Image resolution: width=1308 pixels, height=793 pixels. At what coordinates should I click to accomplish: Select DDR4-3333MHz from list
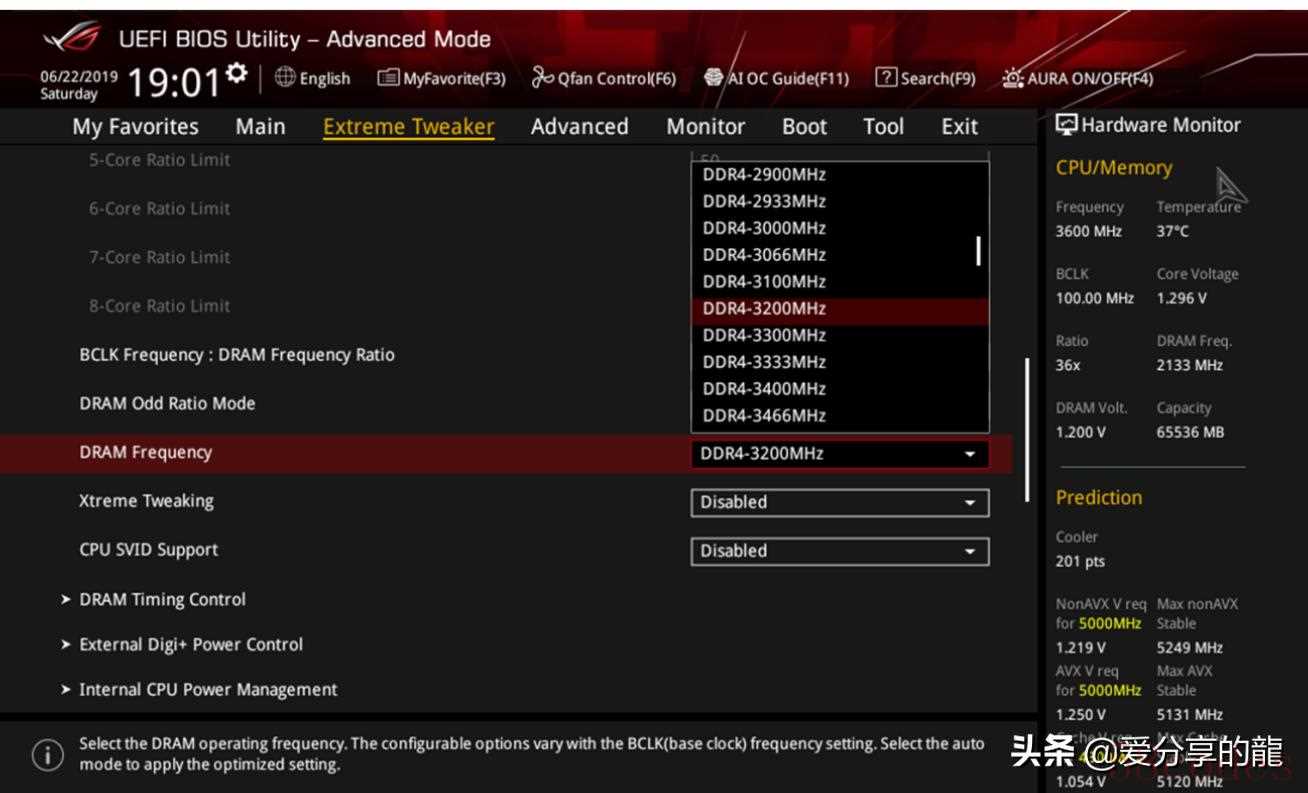tap(840, 362)
